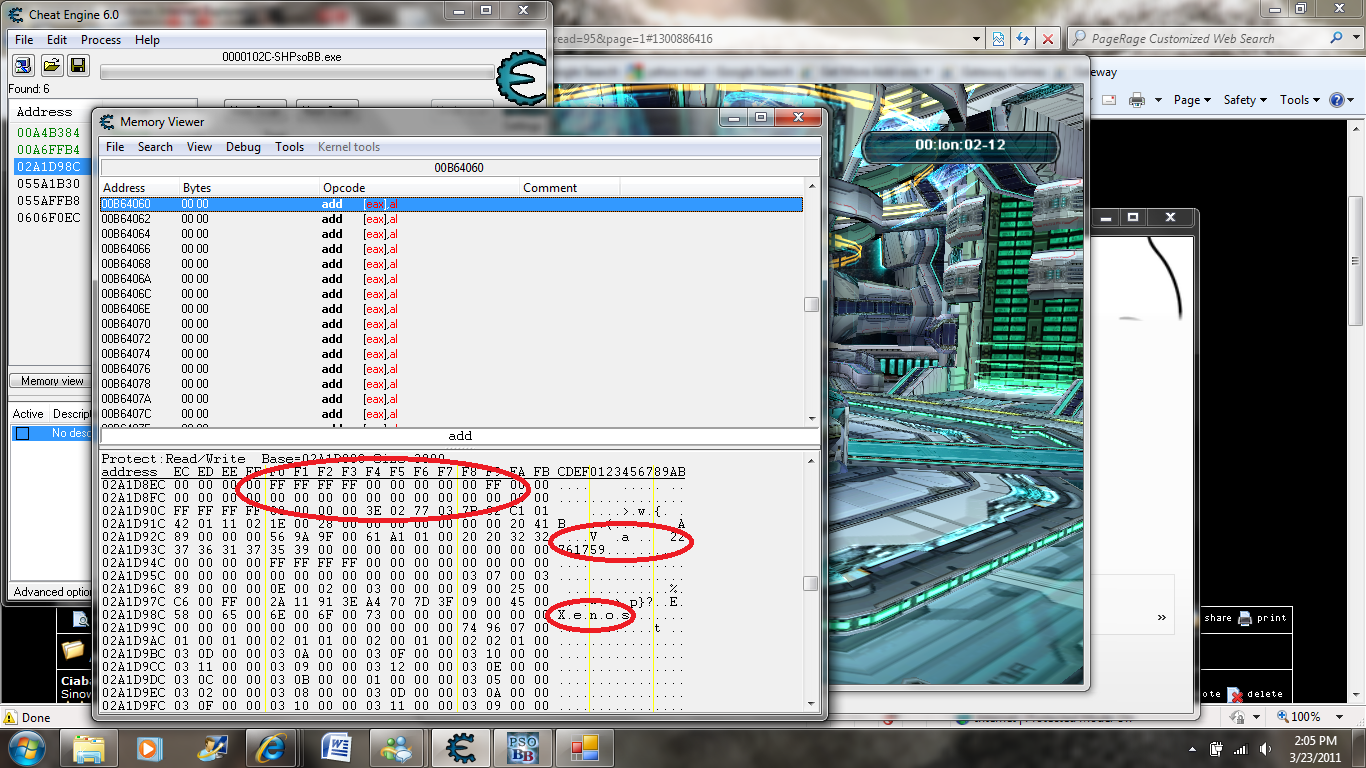The height and width of the screenshot is (768, 1366).
Task: Click the Comment column header
Action: 570,187
